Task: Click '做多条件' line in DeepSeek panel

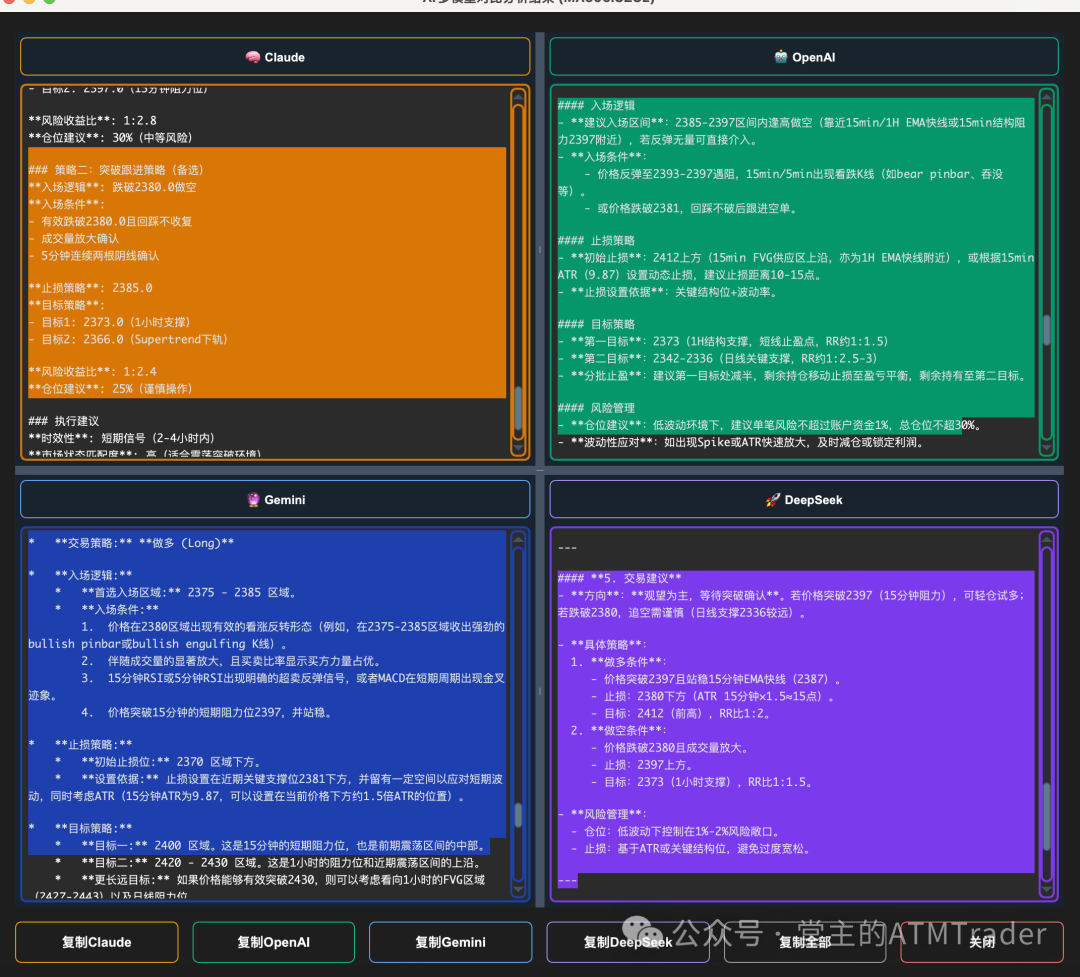Action: [x=619, y=662]
